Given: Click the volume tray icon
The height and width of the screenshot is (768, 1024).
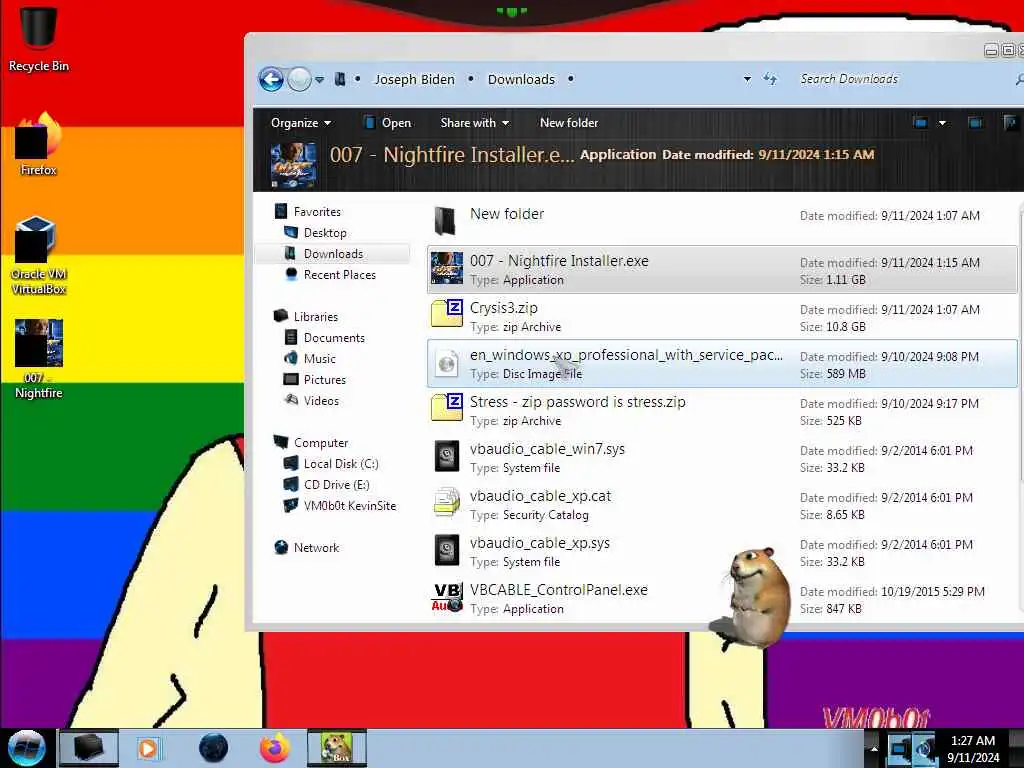Looking at the screenshot, I should 923,748.
